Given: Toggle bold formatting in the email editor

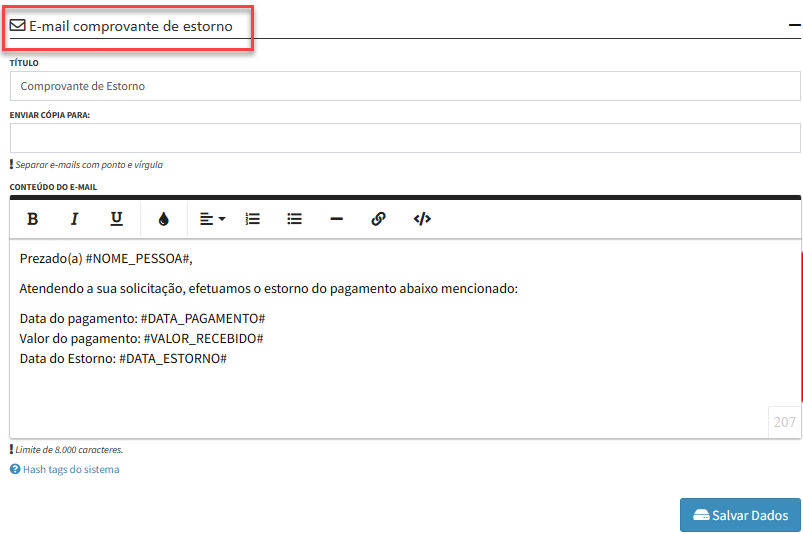Looking at the screenshot, I should coord(32,219).
